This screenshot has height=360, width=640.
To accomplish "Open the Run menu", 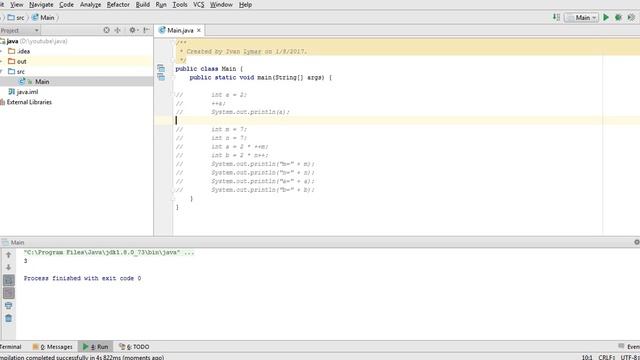I will 161,4.
